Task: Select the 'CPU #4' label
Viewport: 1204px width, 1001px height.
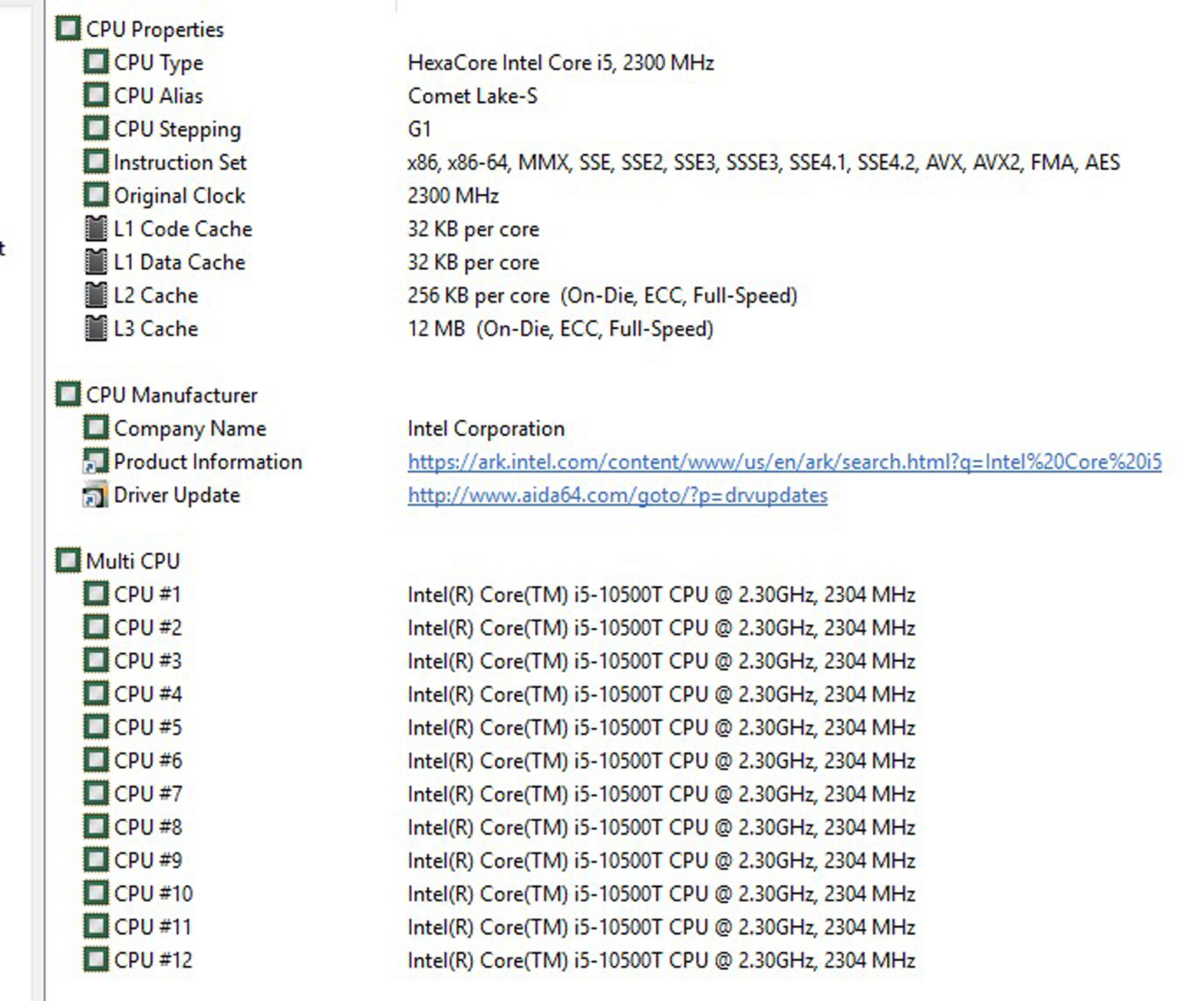Action: click(148, 695)
